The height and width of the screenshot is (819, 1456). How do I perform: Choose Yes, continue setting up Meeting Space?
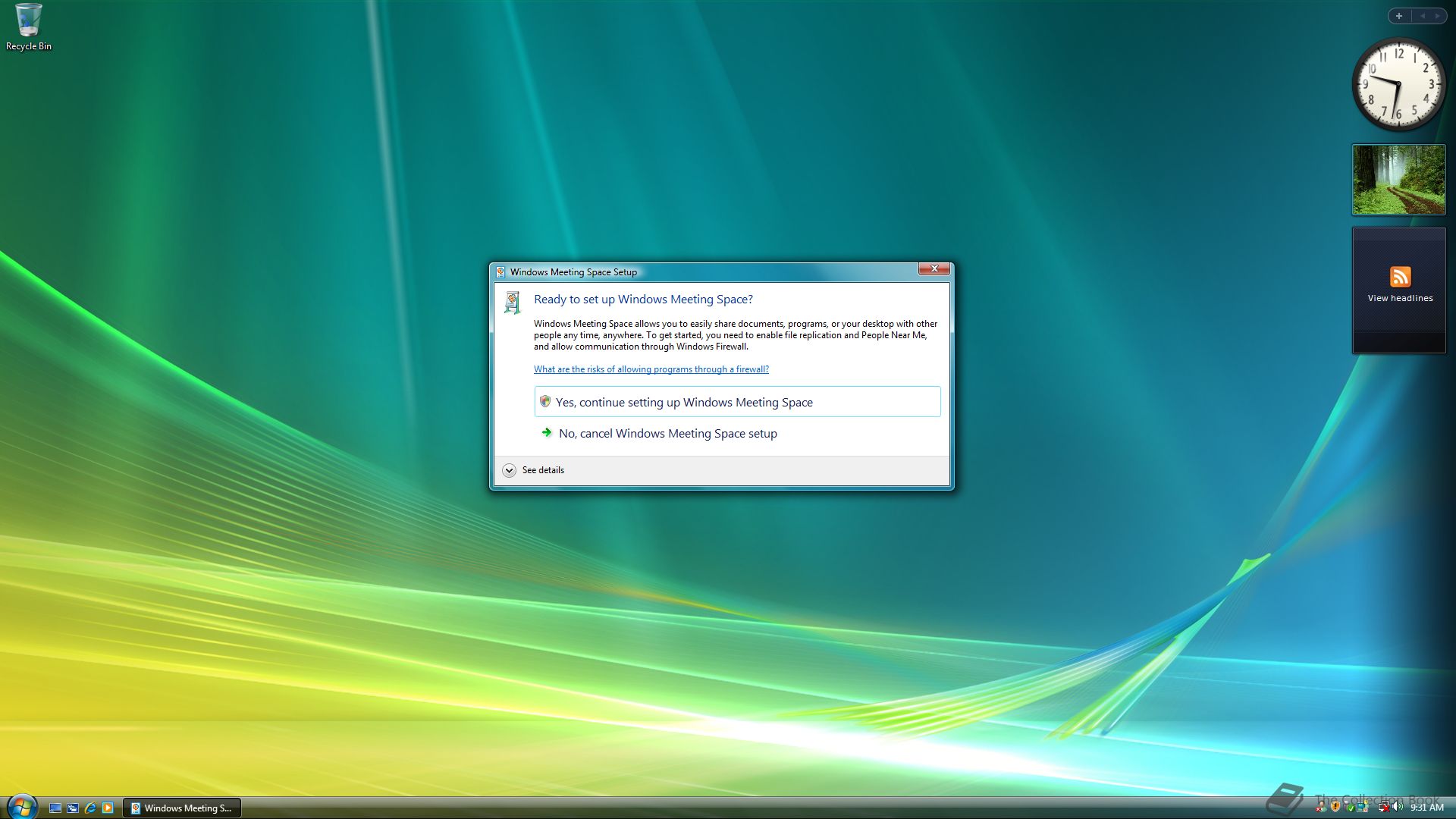737,402
